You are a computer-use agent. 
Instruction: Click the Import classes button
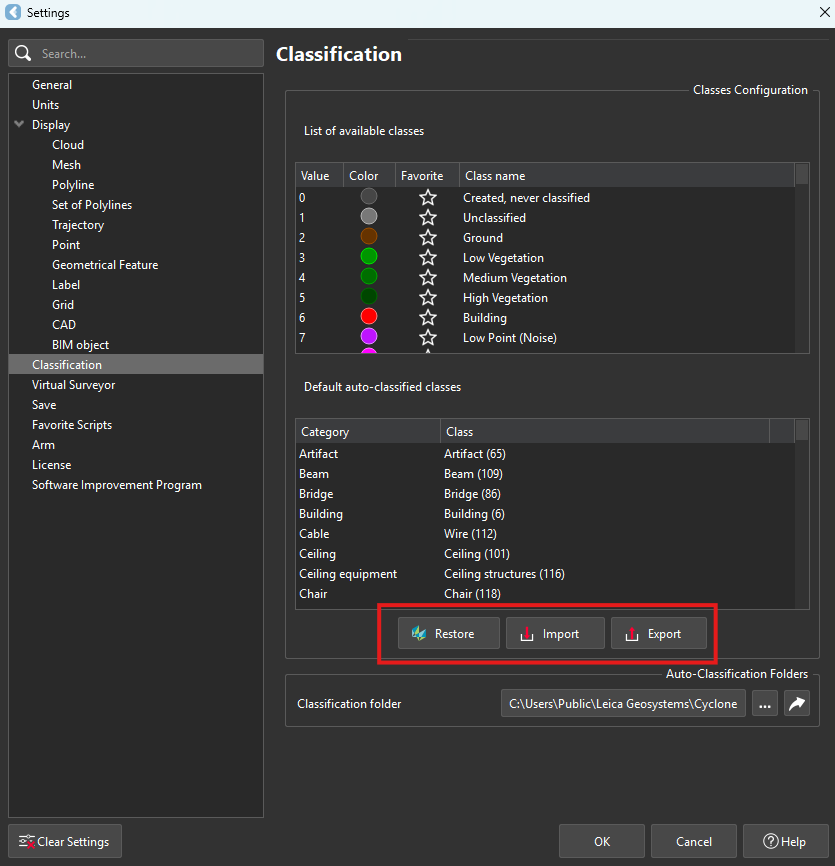[555, 634]
